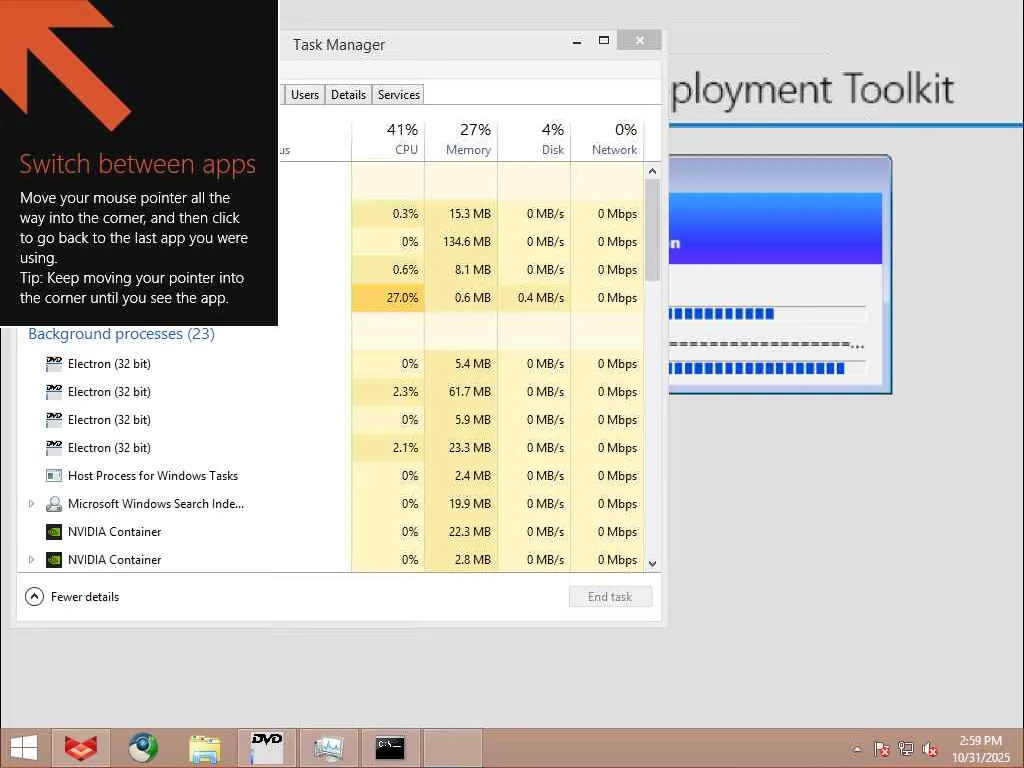Click the End task button
This screenshot has width=1024, height=768.
(610, 596)
